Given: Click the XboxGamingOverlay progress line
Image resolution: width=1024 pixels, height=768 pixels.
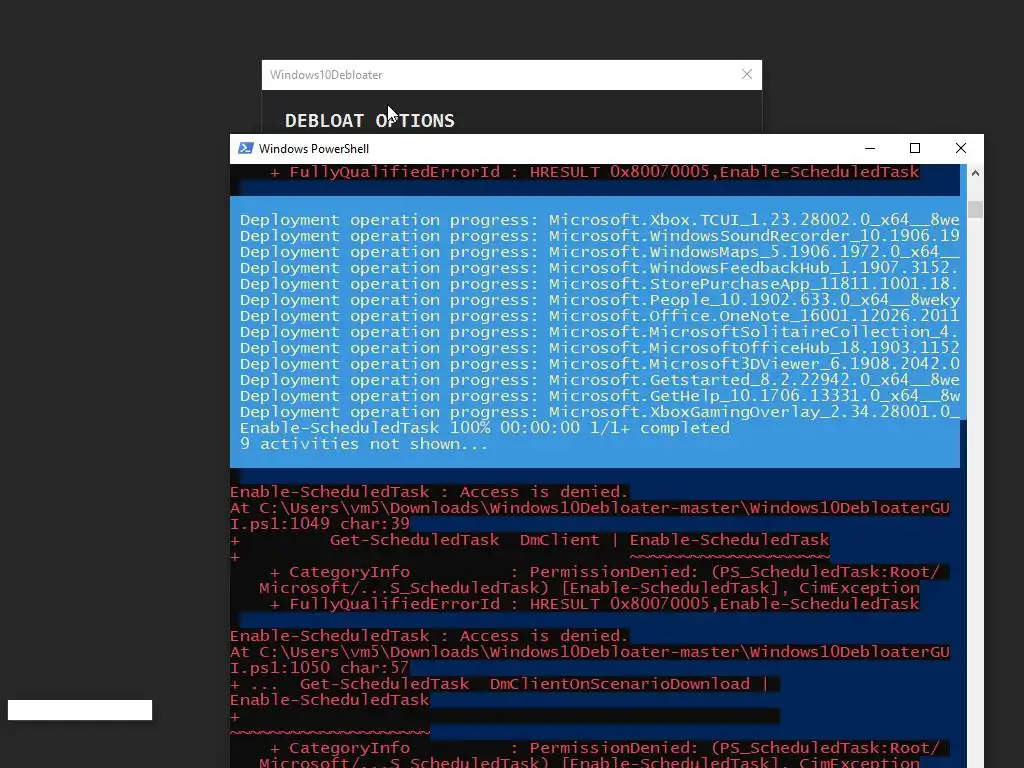Looking at the screenshot, I should [600, 412].
